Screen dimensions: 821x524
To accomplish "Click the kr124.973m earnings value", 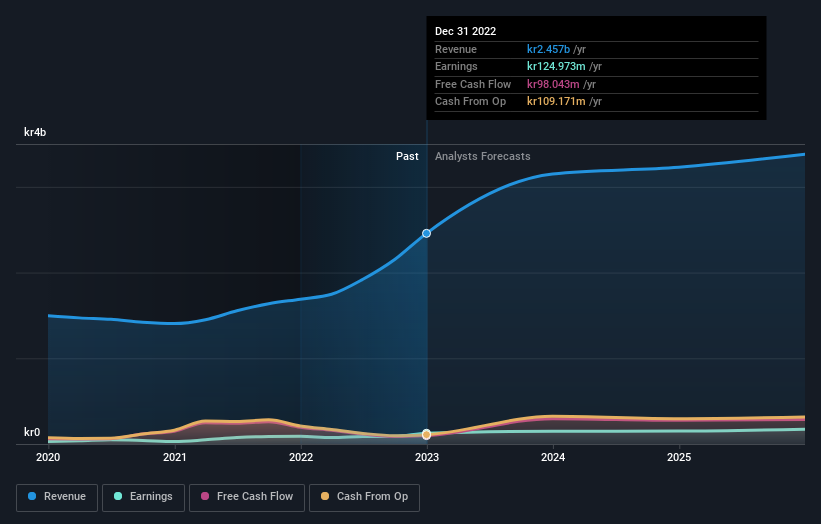I will pyautogui.click(x=556, y=66).
